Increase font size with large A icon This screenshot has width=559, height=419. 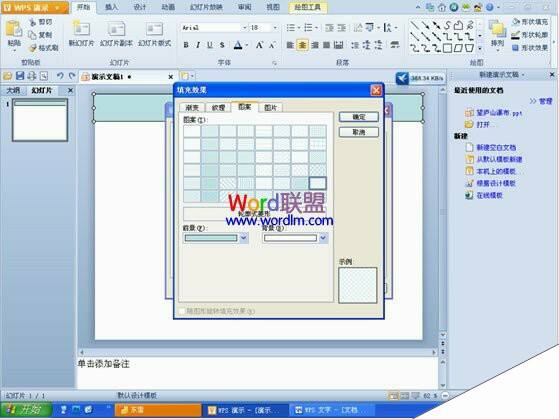coord(260,45)
